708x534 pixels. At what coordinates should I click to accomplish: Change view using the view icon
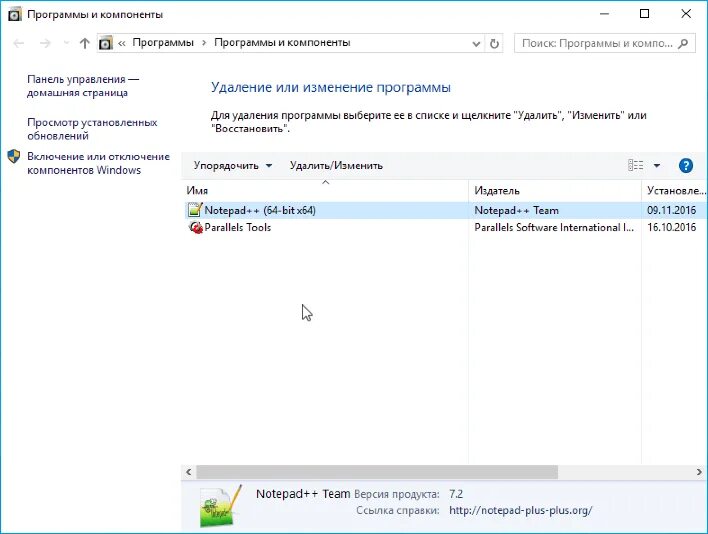[636, 165]
